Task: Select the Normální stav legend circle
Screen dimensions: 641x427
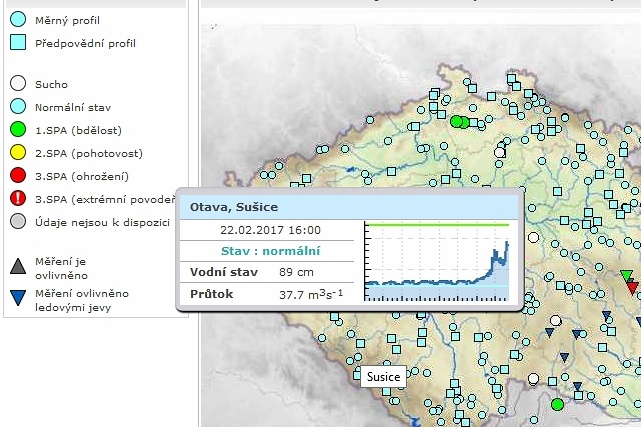Action: click(18, 107)
